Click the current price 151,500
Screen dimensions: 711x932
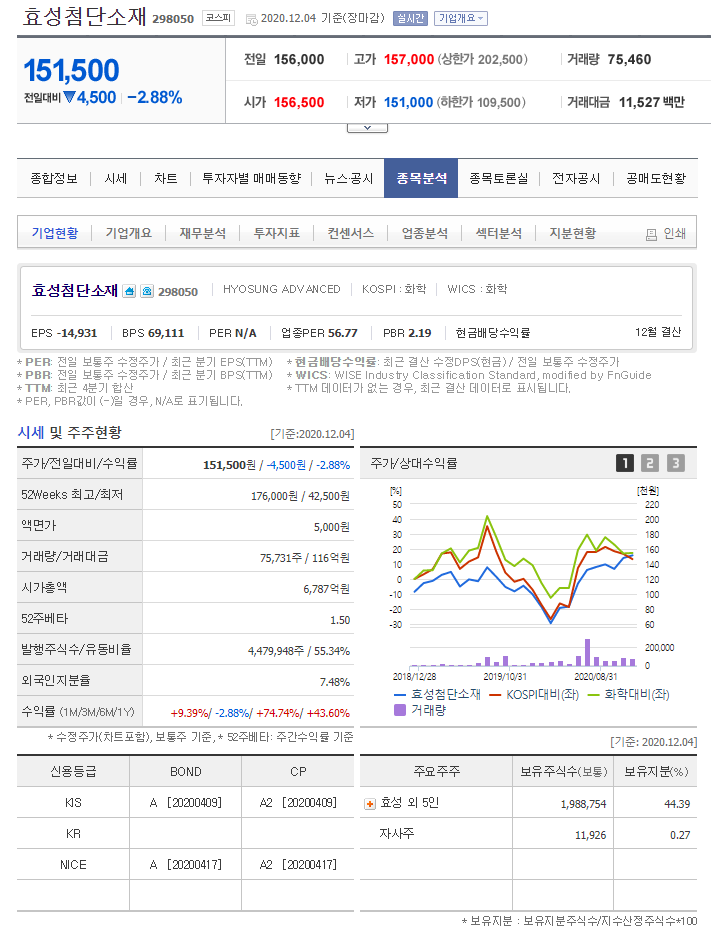pyautogui.click(x=71, y=70)
